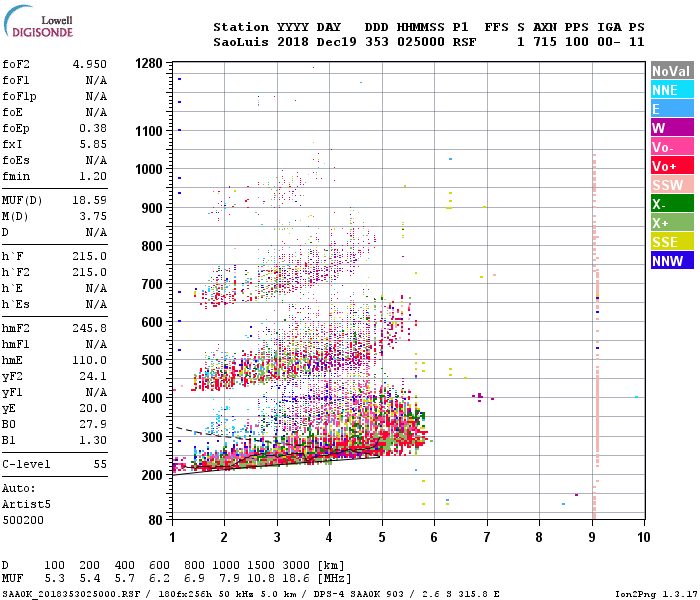Click the 10 MHz x-axis tick label
This screenshot has width=700, height=600.
pos(643,537)
